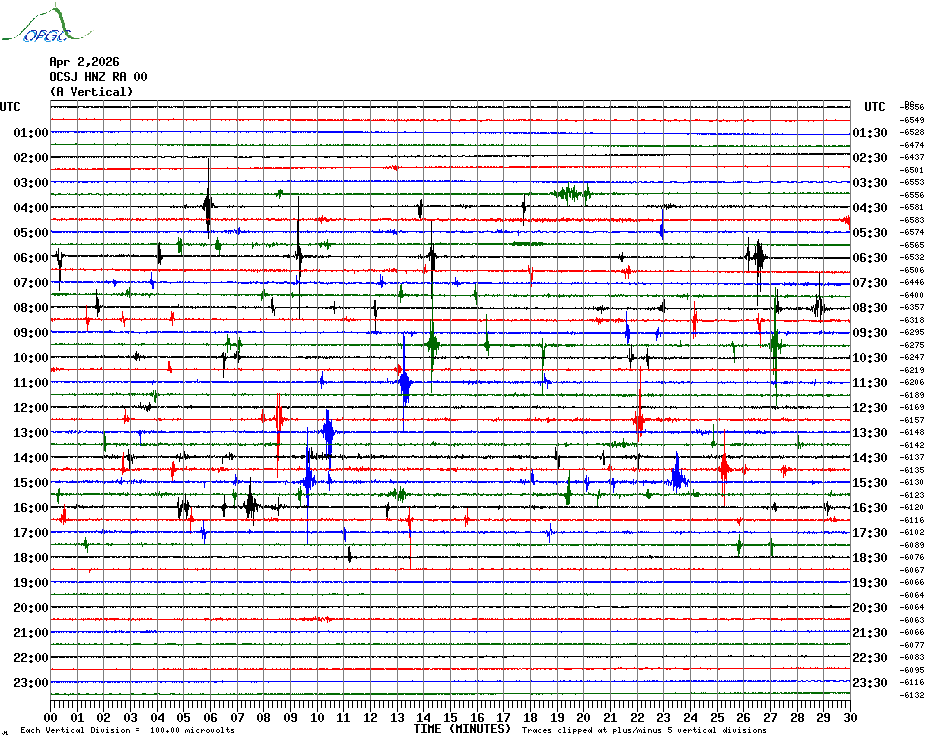
Task: Select the offset value '-6247'
Action: pyautogui.click(x=912, y=357)
